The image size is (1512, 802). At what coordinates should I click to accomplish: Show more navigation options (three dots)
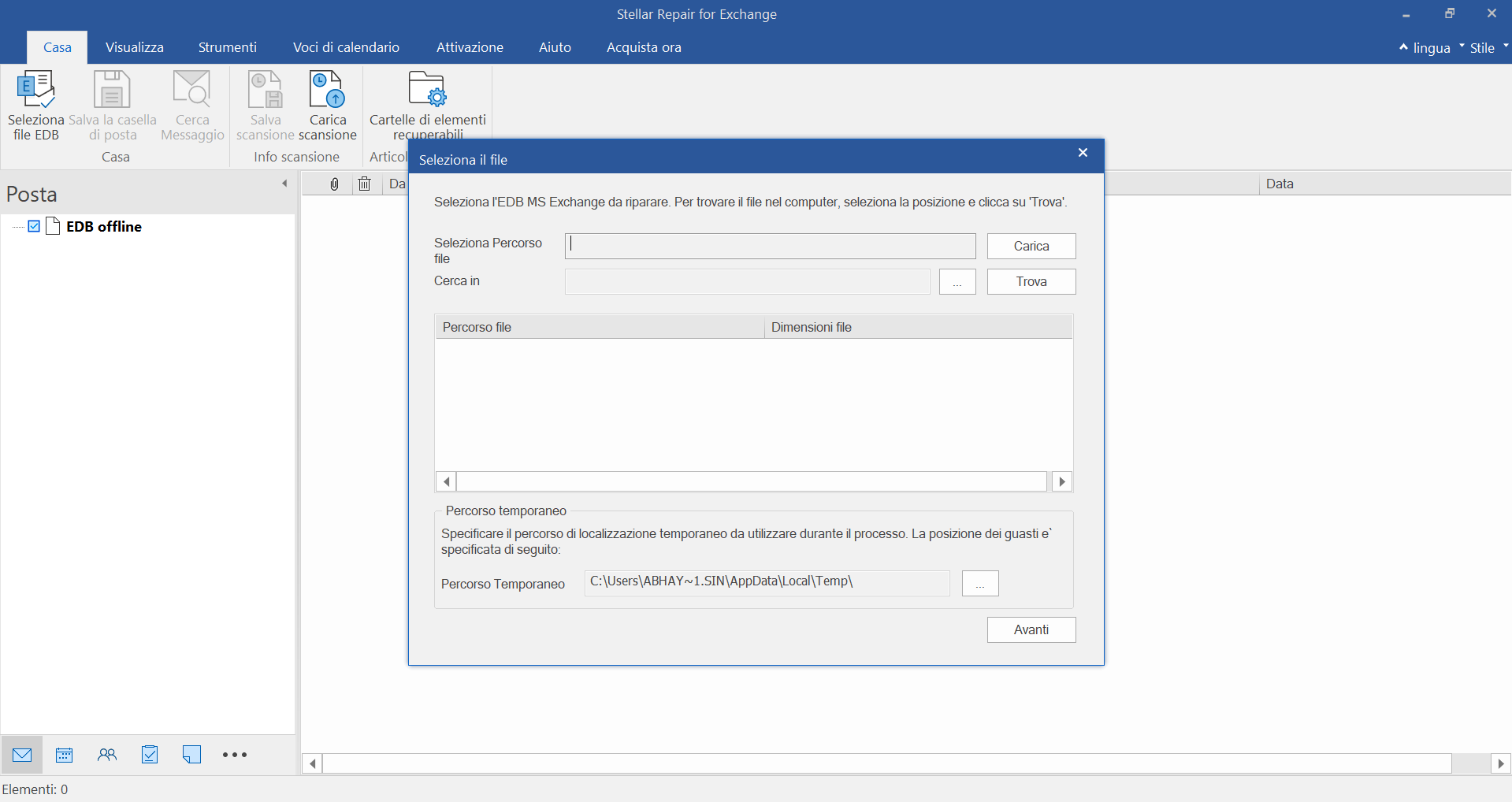pos(235,755)
